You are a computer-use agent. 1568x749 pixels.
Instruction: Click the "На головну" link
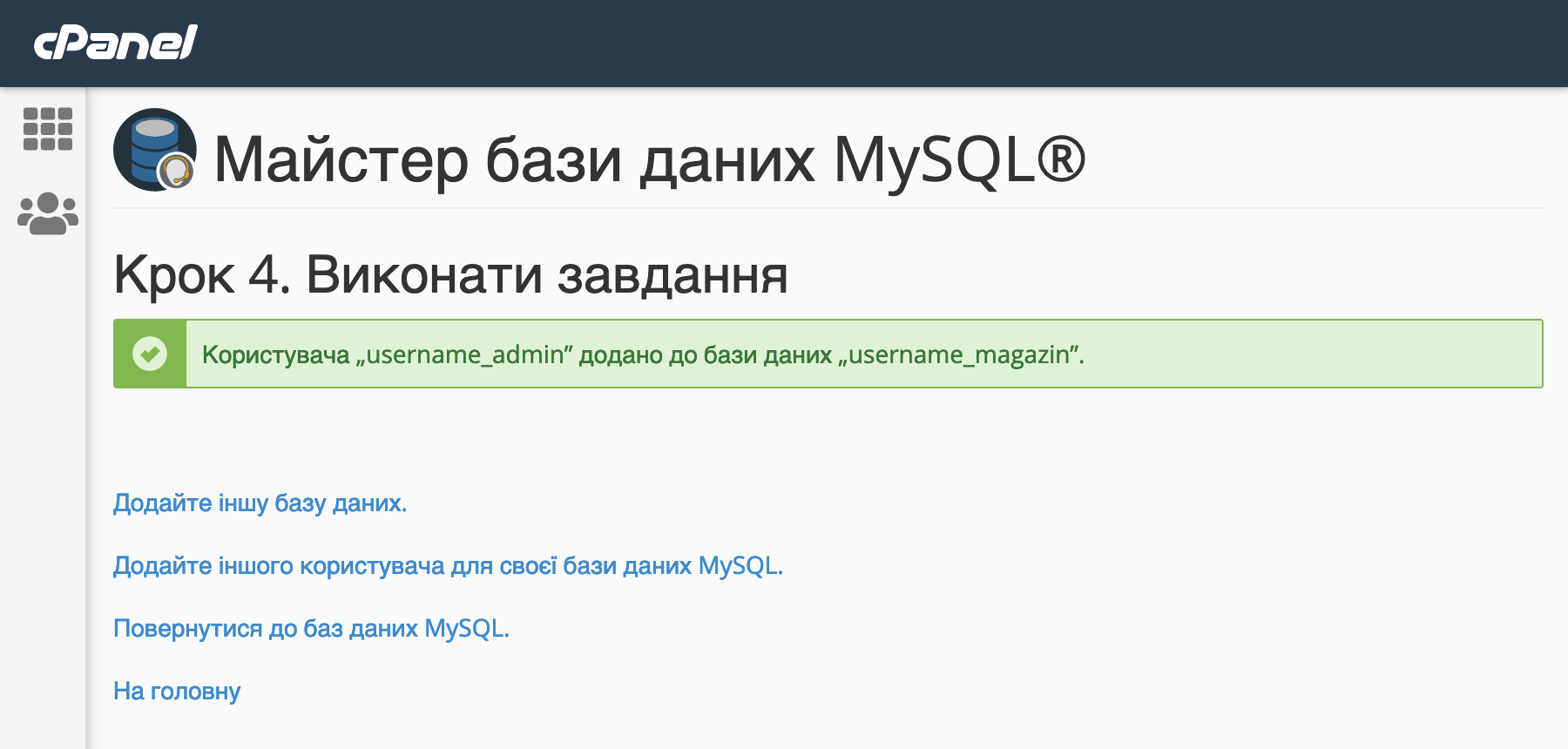click(177, 692)
